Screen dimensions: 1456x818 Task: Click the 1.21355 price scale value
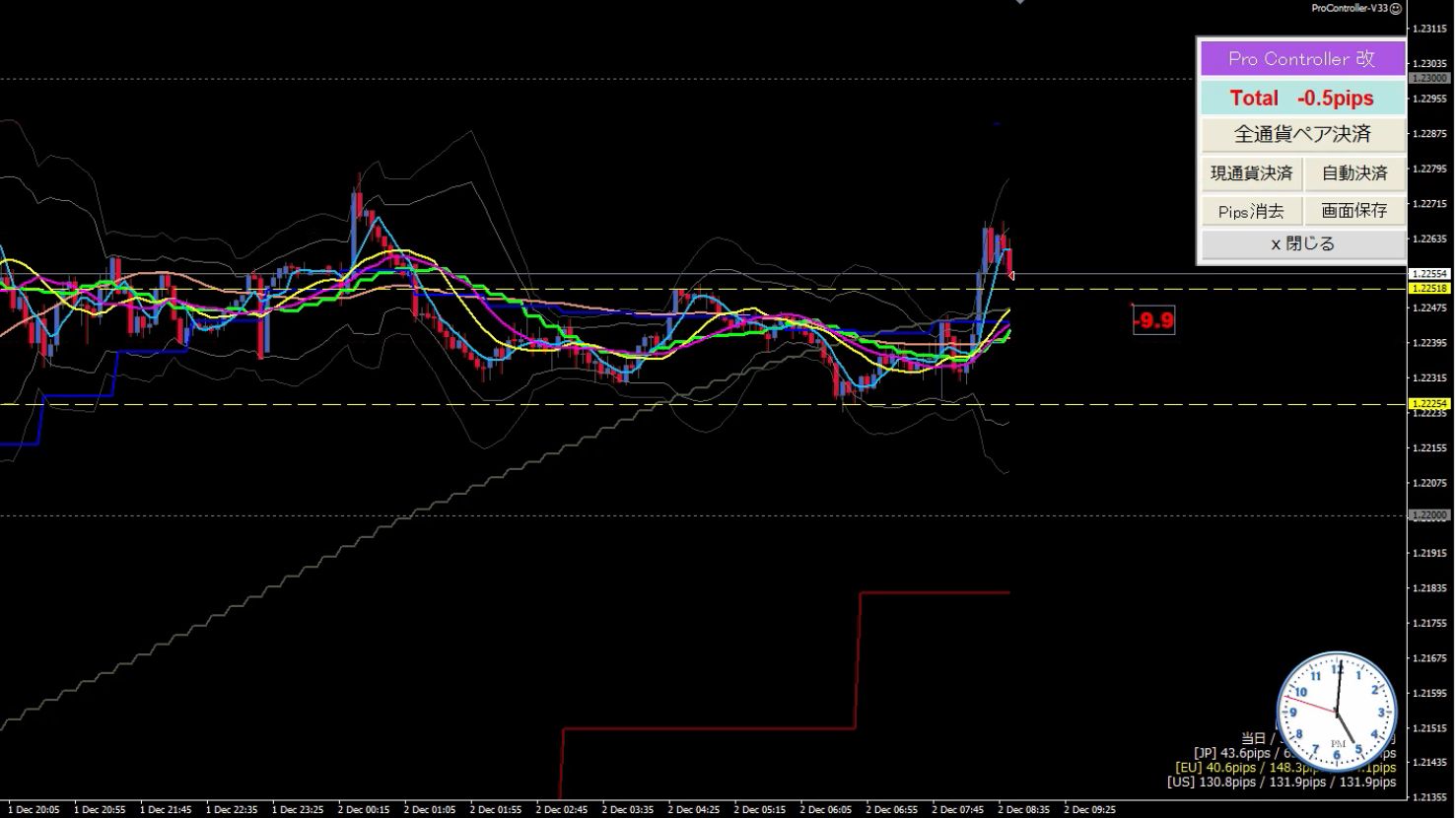(x=1429, y=797)
